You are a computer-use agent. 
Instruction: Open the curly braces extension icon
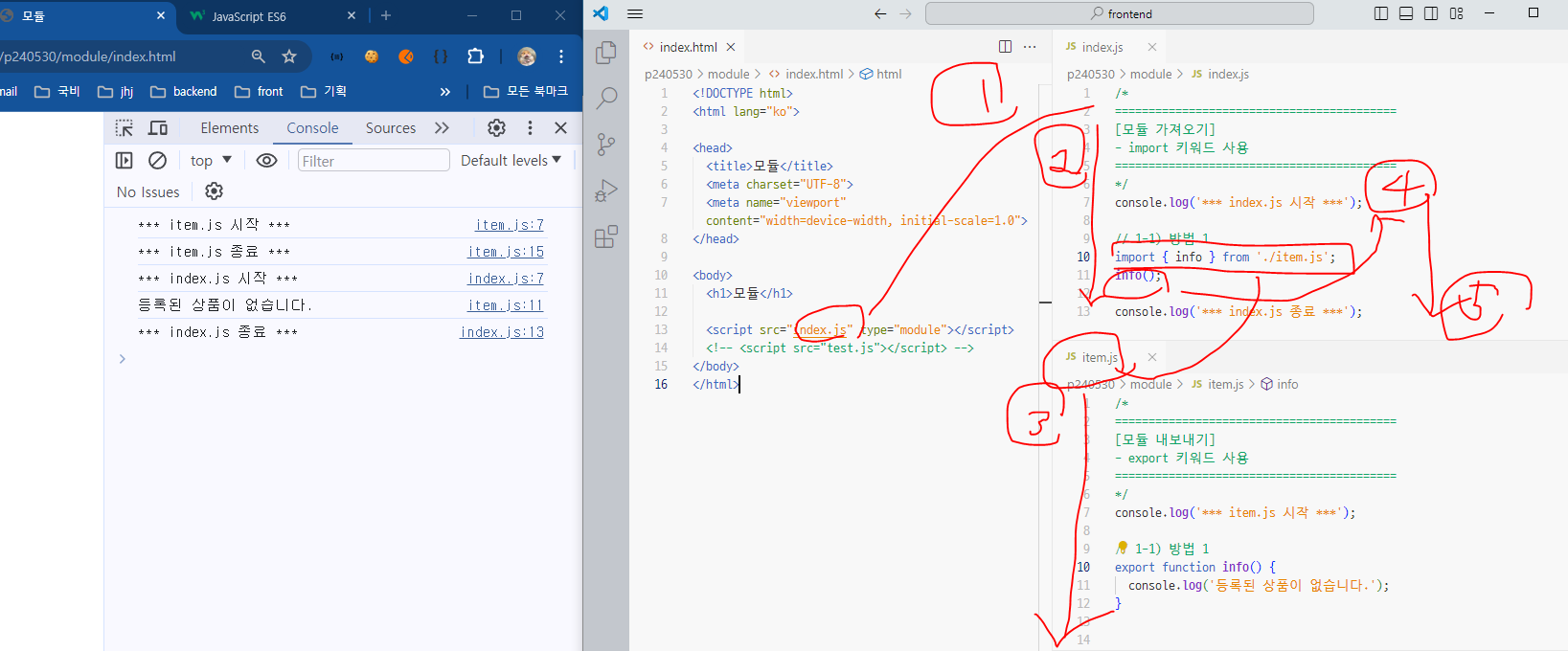(x=441, y=56)
